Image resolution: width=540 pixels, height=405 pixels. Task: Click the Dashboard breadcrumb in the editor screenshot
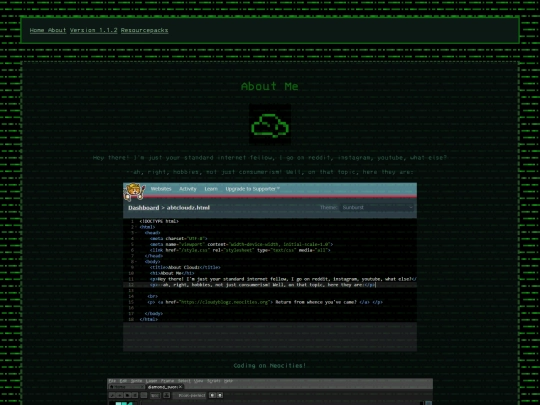point(144,208)
